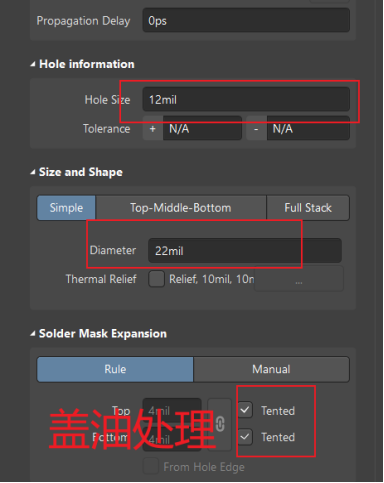Click the Thermal Relief label
Viewport: 384px width, 483px height.
101,279
